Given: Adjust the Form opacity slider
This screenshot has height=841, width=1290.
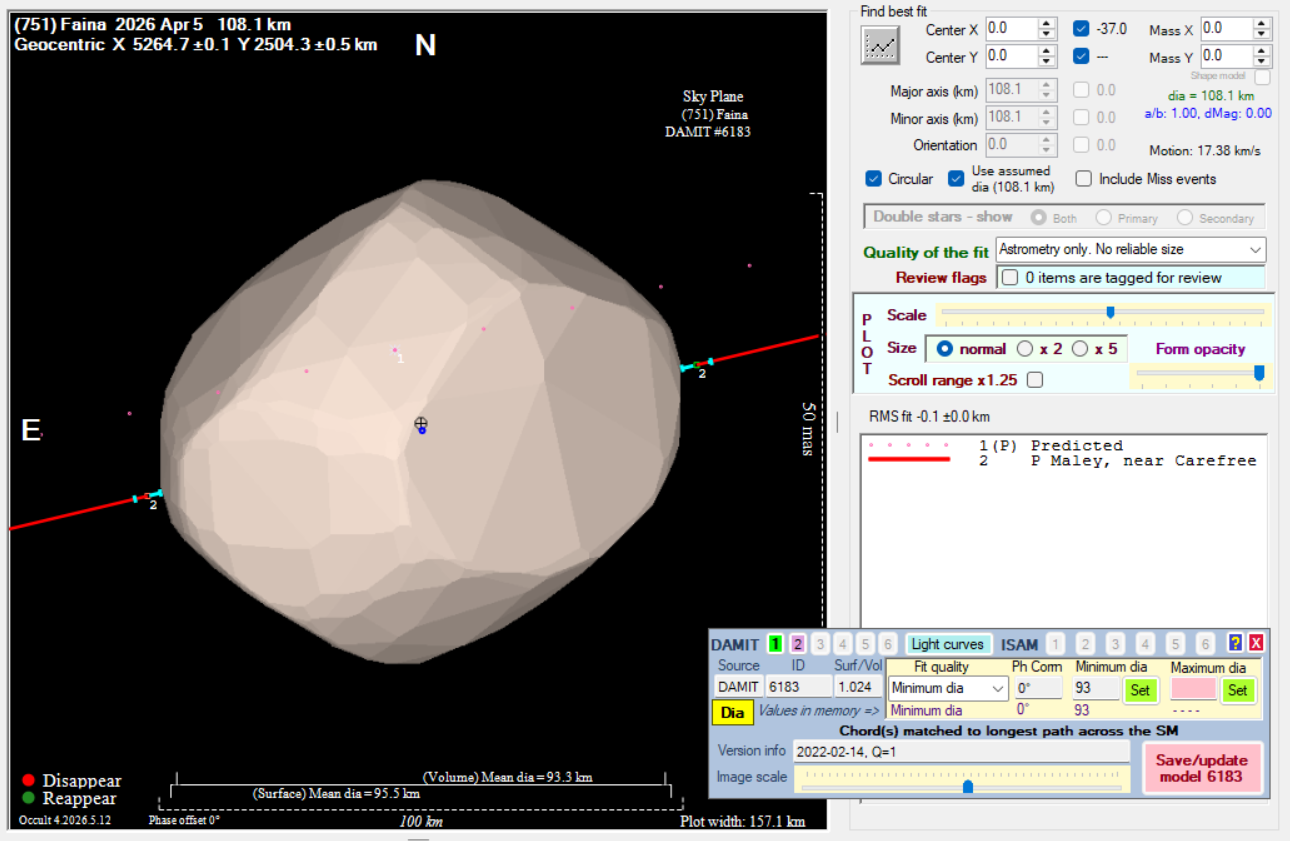Looking at the screenshot, I should [x=1200, y=373].
